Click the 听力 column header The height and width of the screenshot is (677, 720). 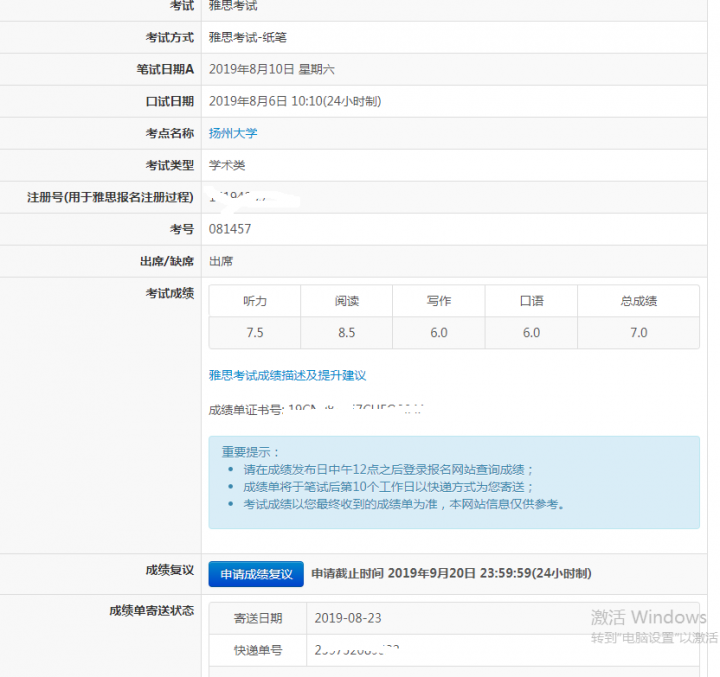point(255,301)
